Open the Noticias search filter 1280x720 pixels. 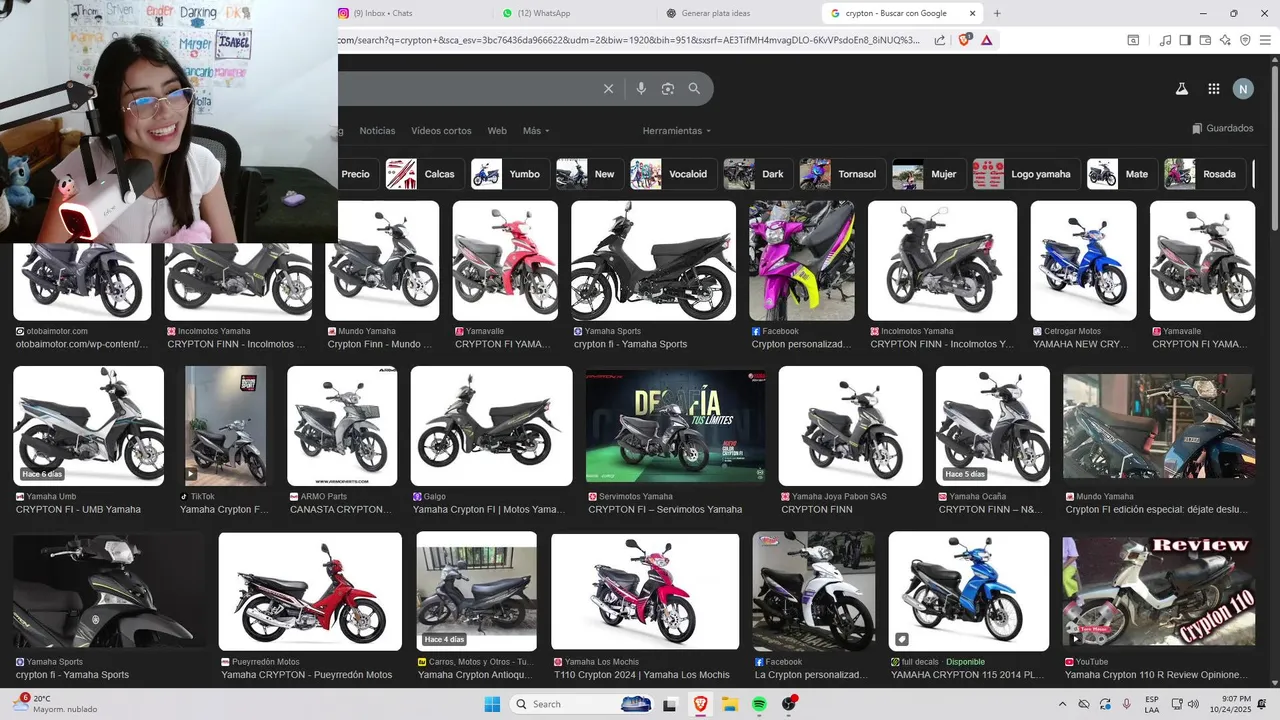(377, 131)
